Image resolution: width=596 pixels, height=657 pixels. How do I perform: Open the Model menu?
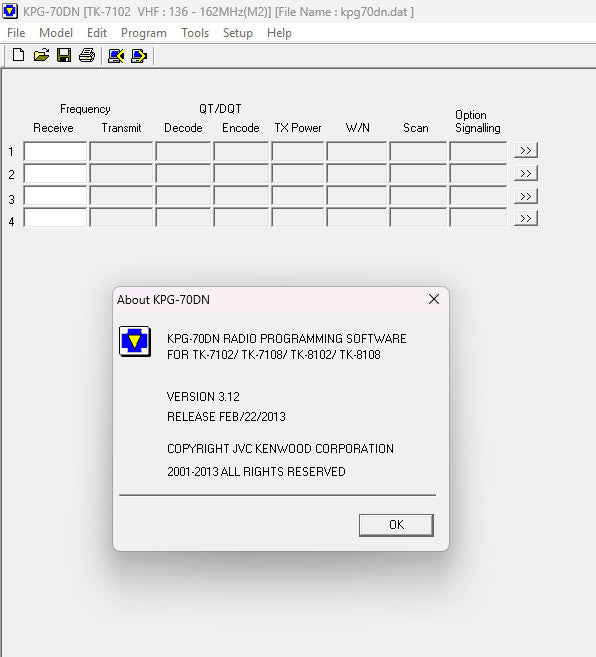(56, 33)
